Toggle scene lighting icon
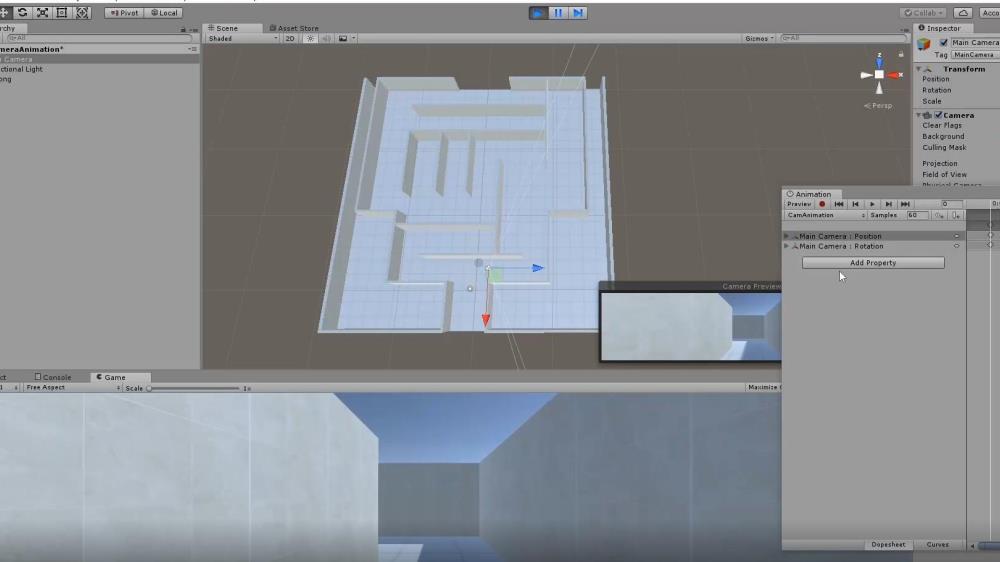This screenshot has height=562, width=1000. (310, 39)
